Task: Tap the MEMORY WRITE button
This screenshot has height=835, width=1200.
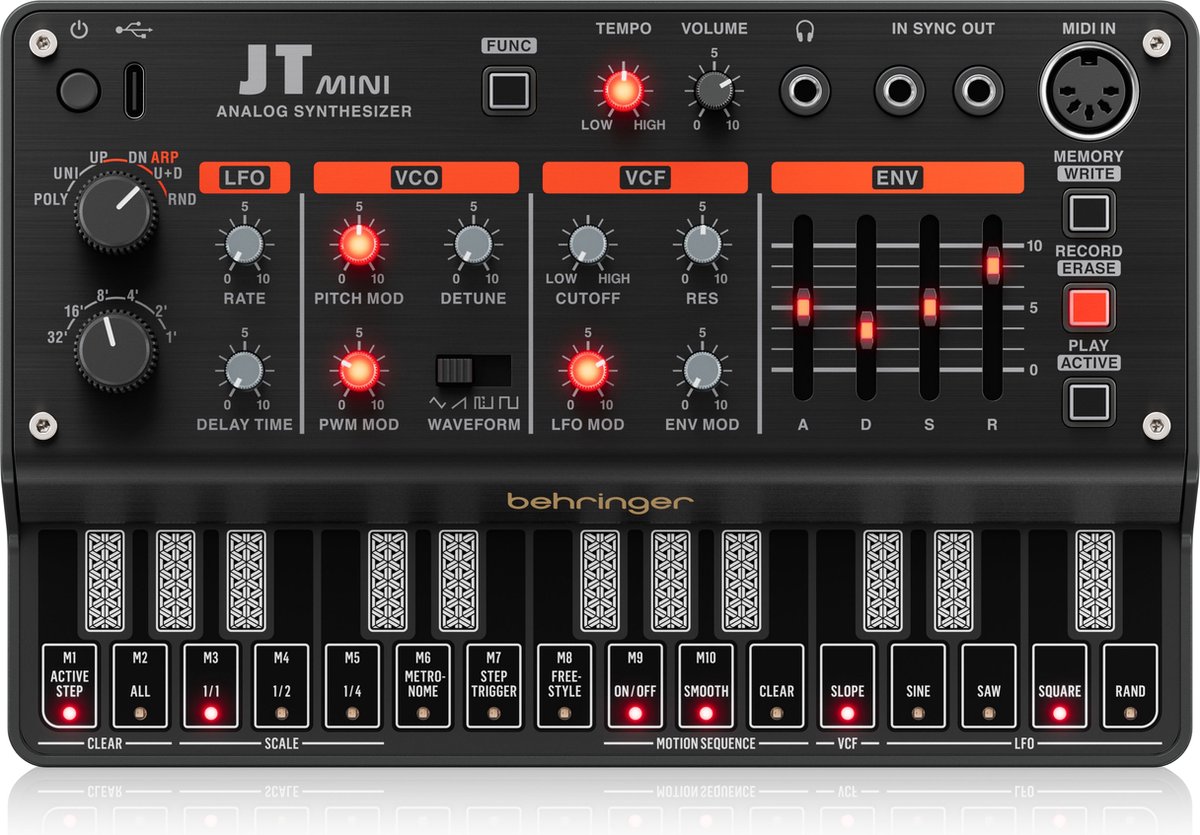Action: pos(1089,213)
